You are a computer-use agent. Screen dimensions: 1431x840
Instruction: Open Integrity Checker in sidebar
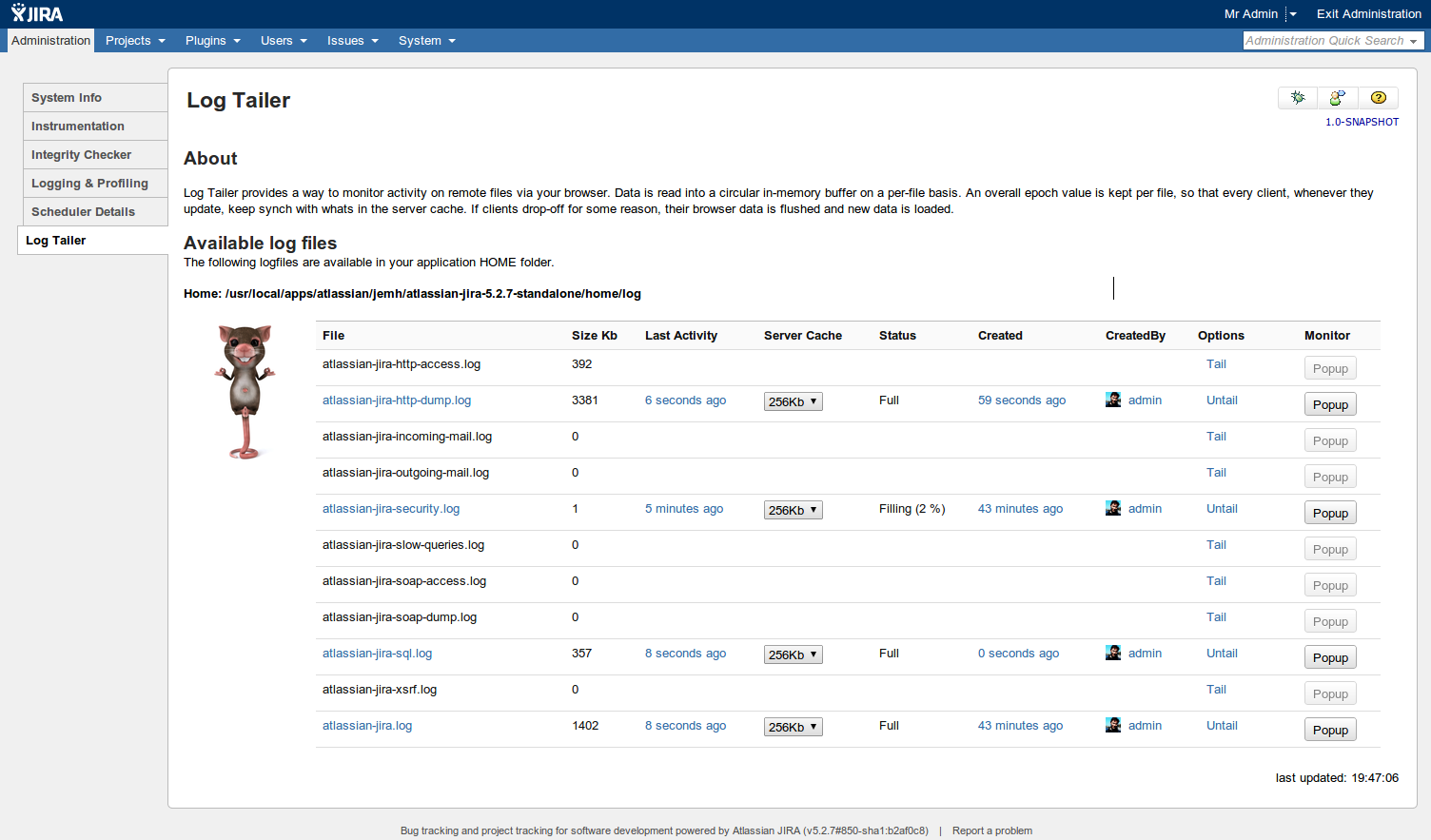click(x=95, y=154)
